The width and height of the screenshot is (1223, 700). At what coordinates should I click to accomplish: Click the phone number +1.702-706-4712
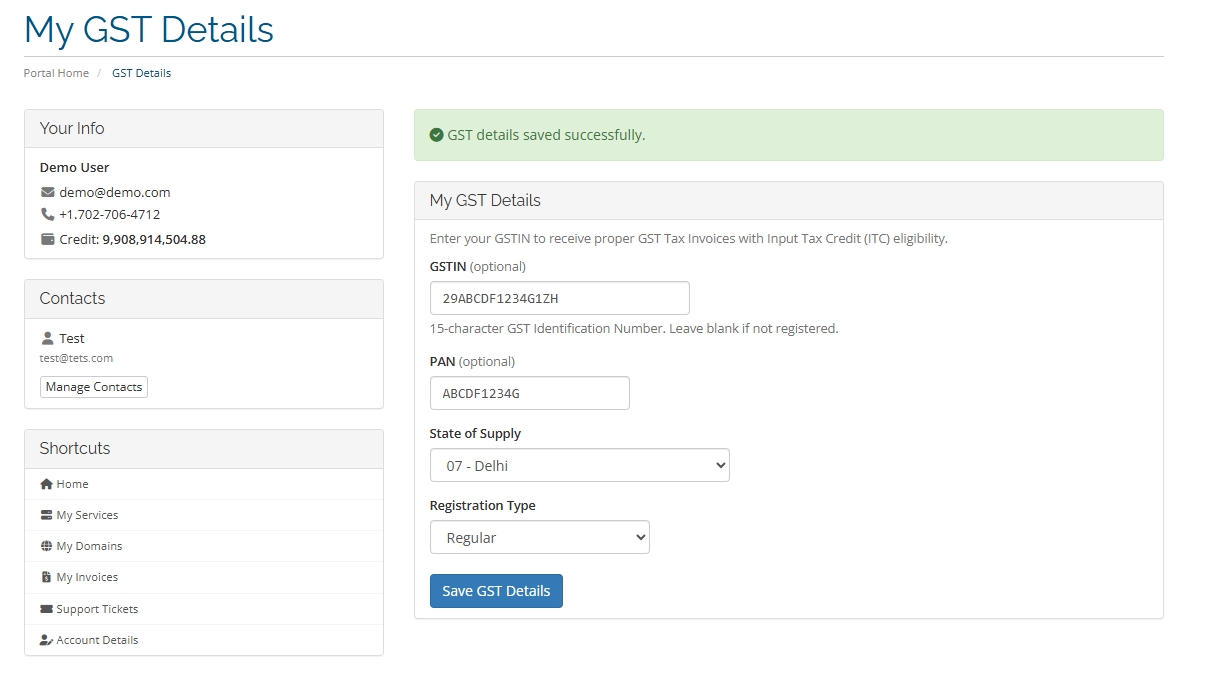109,214
